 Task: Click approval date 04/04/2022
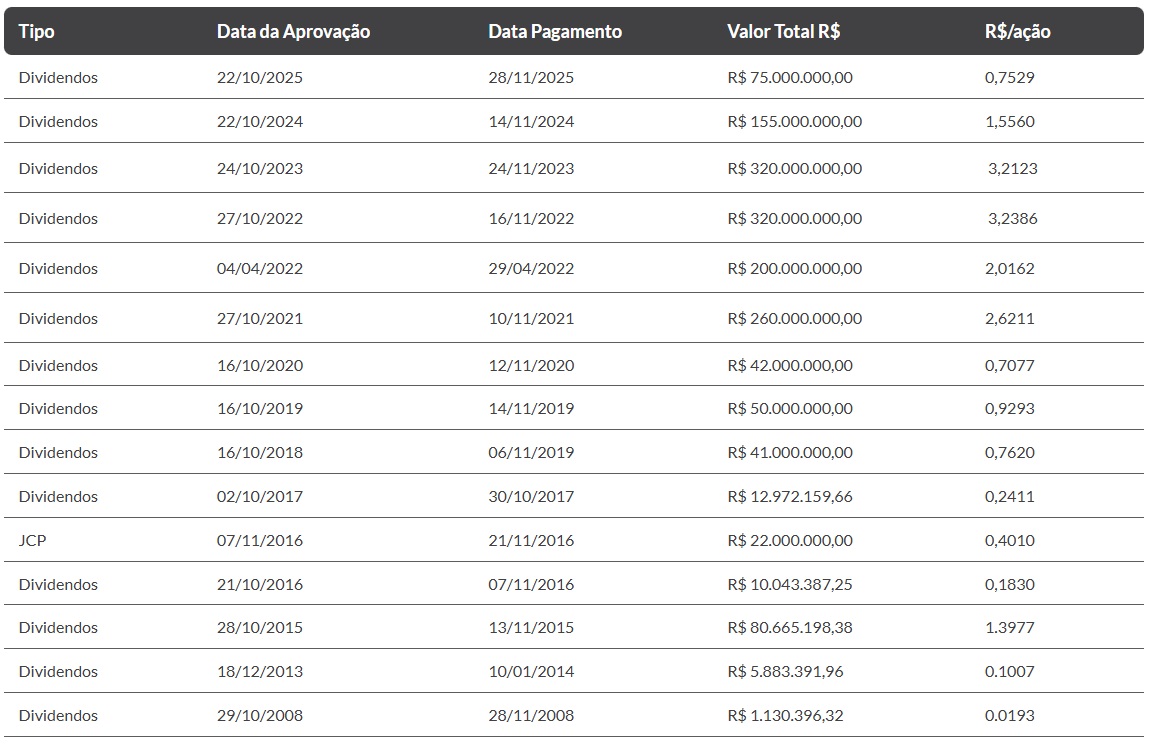coord(259,268)
